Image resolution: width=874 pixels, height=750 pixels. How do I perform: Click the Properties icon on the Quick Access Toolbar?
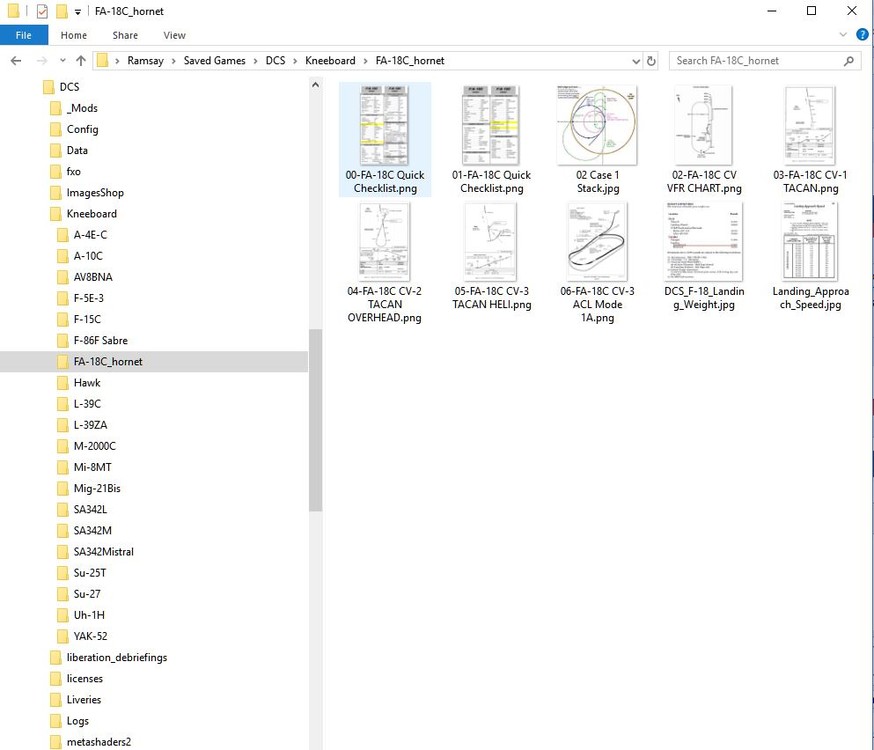(x=42, y=11)
